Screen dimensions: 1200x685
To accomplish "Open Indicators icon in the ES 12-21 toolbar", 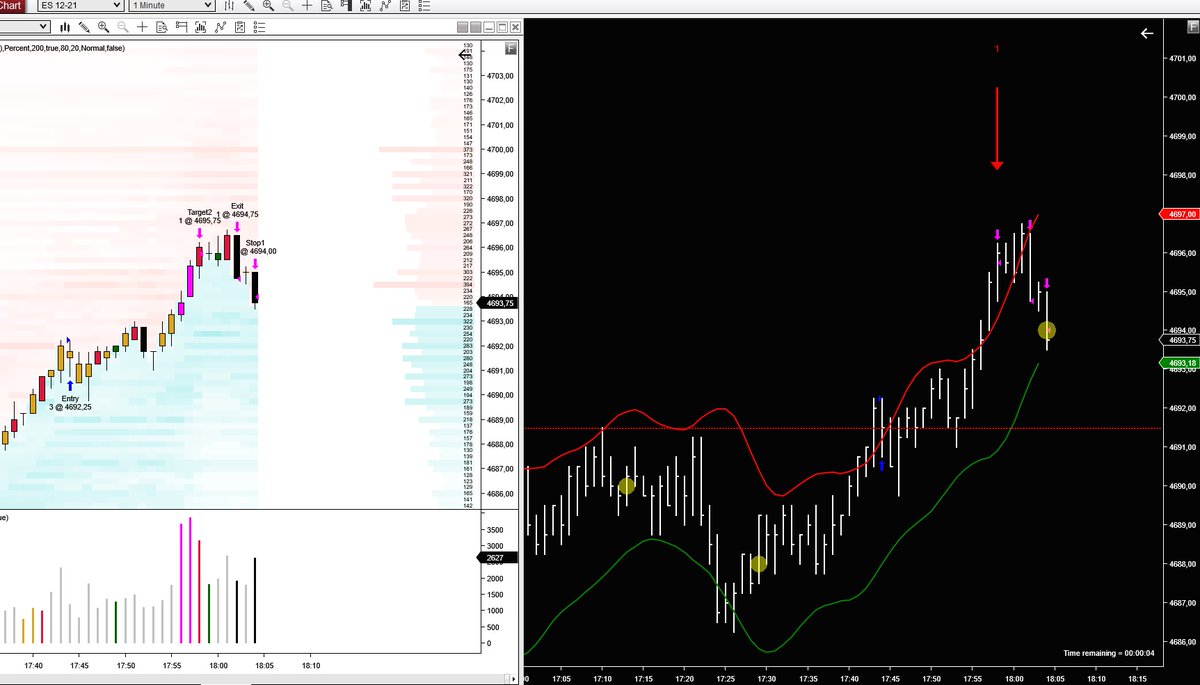I will pos(386,5).
